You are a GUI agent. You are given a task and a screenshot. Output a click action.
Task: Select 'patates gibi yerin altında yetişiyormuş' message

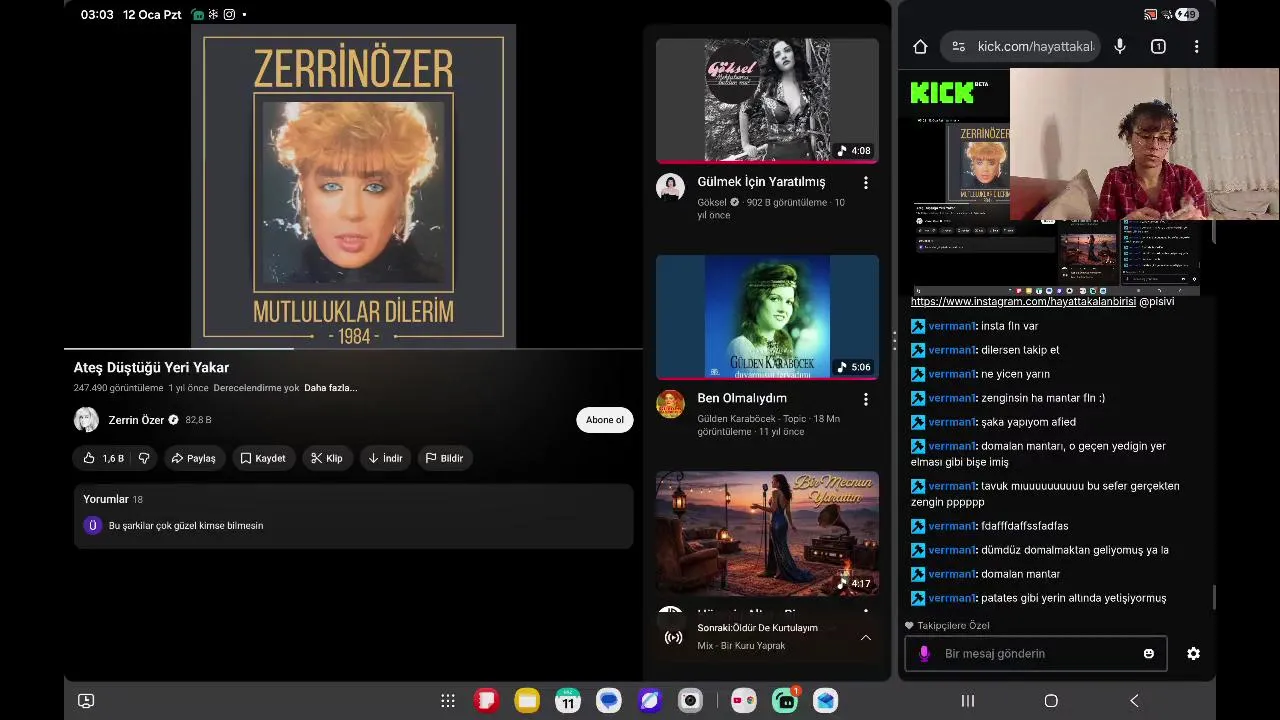point(1073,598)
